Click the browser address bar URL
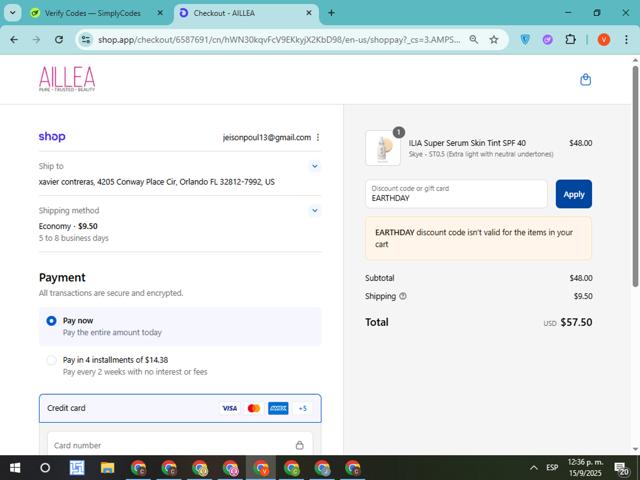The height and width of the screenshot is (480, 640). 279,40
